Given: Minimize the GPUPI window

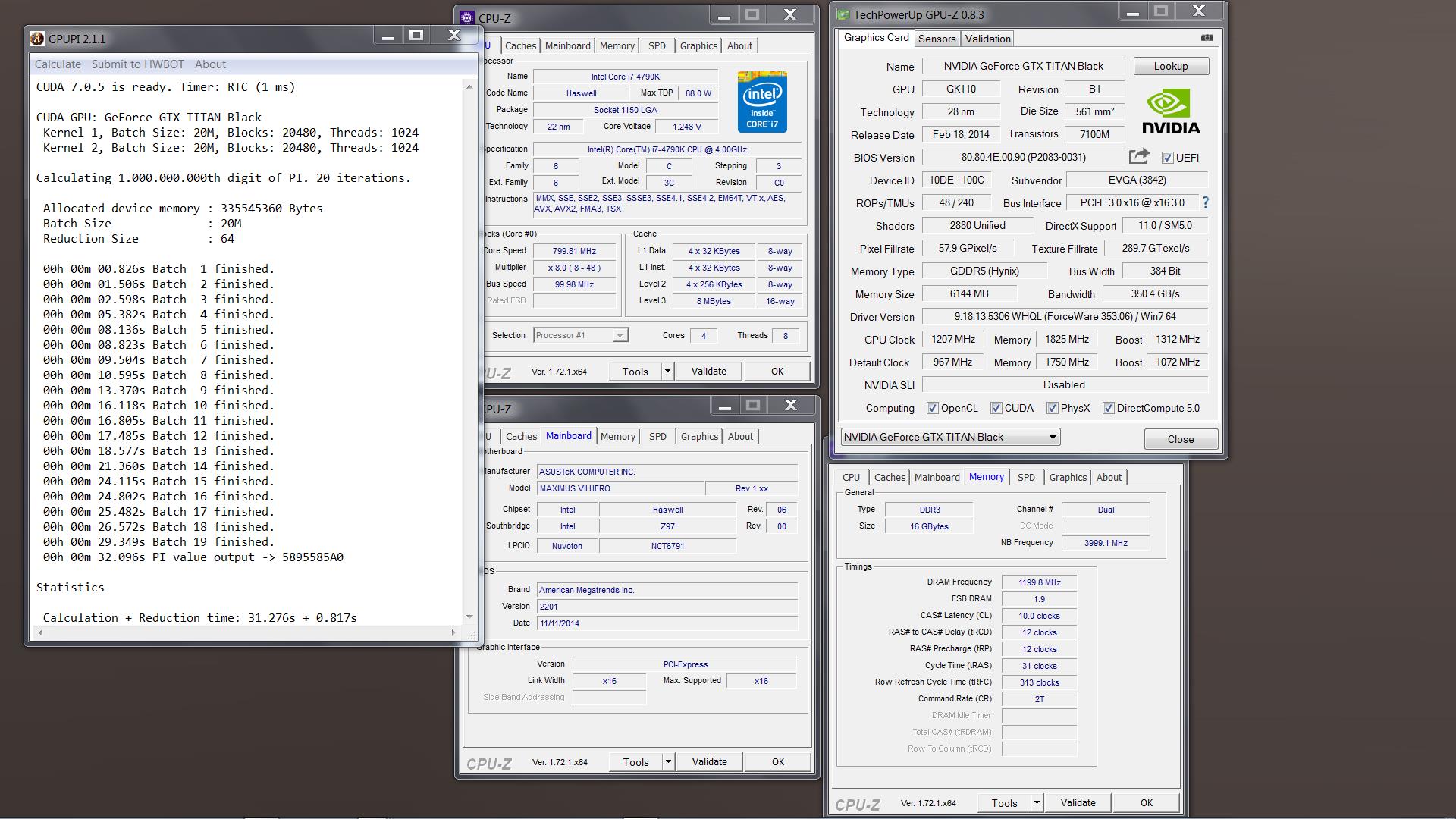Looking at the screenshot, I should coord(388,36).
